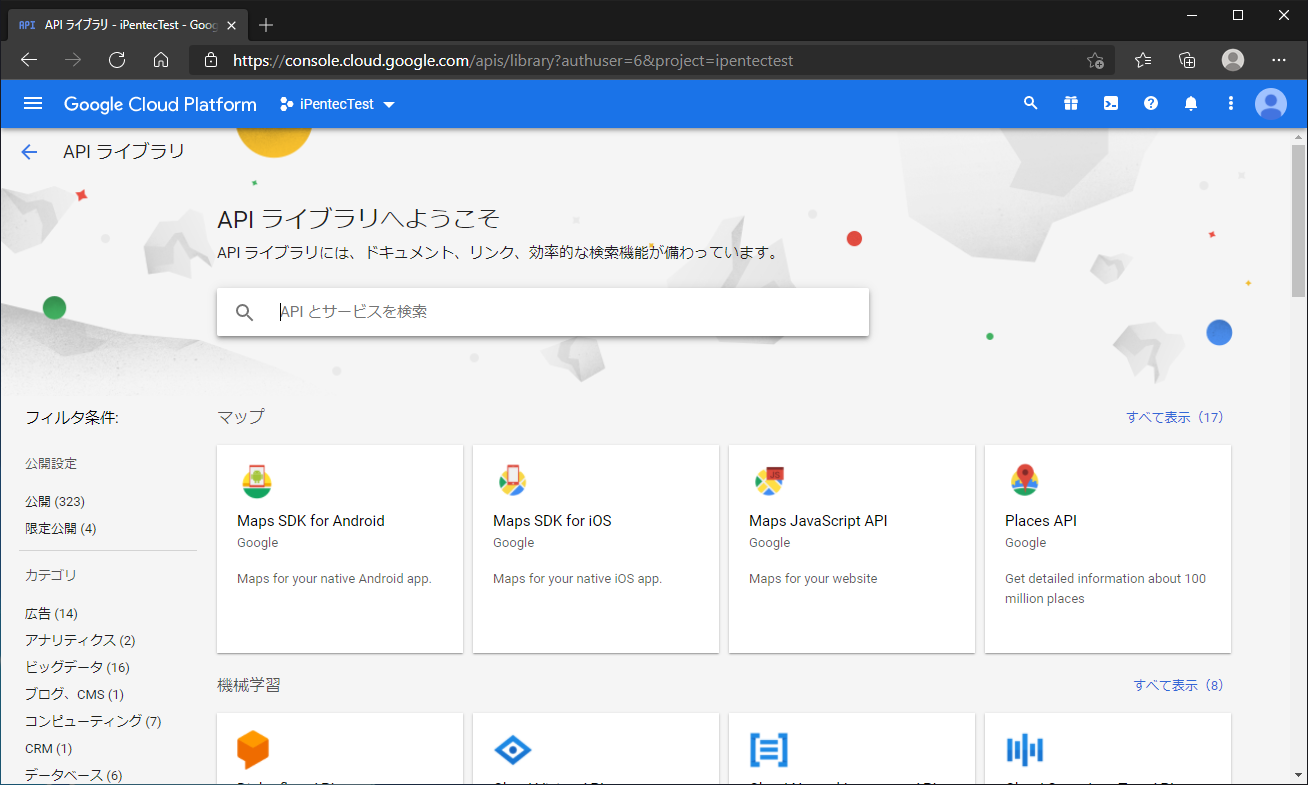Click the 'Maps for your native Android app.' text
Viewport: 1308px width, 785px height.
[x=334, y=578]
